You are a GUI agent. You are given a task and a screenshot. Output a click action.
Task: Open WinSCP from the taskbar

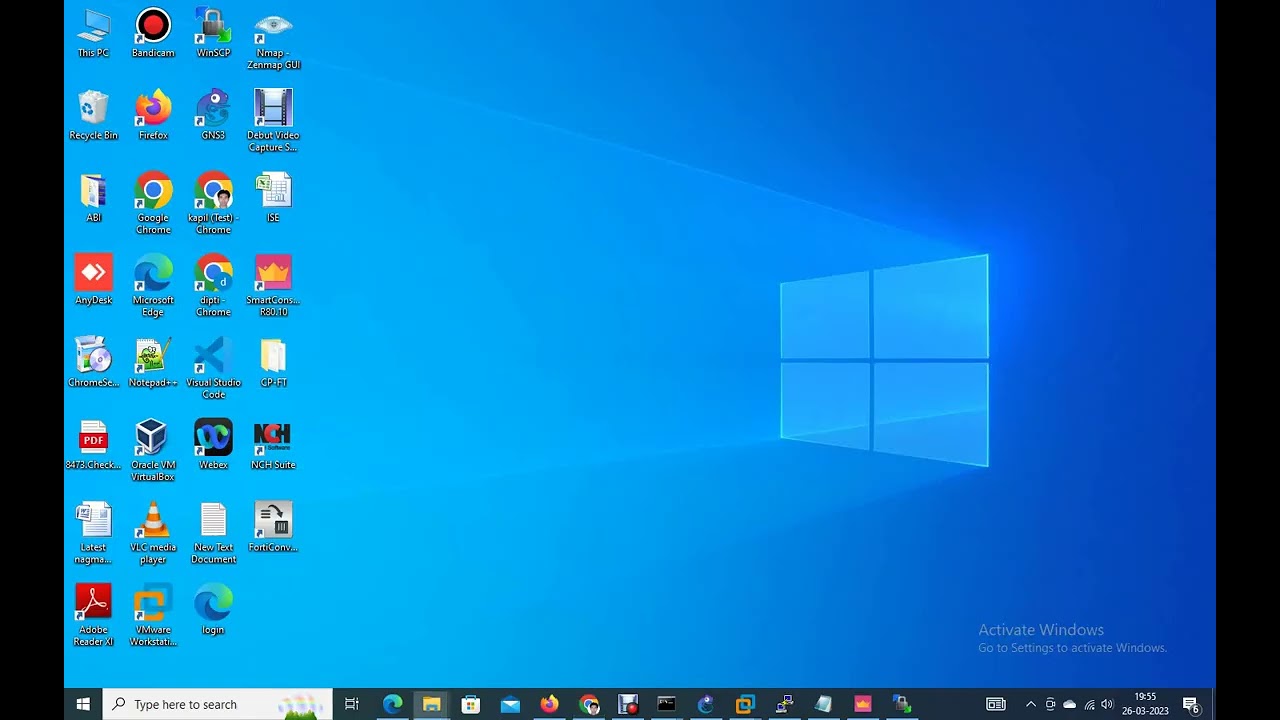(902, 704)
